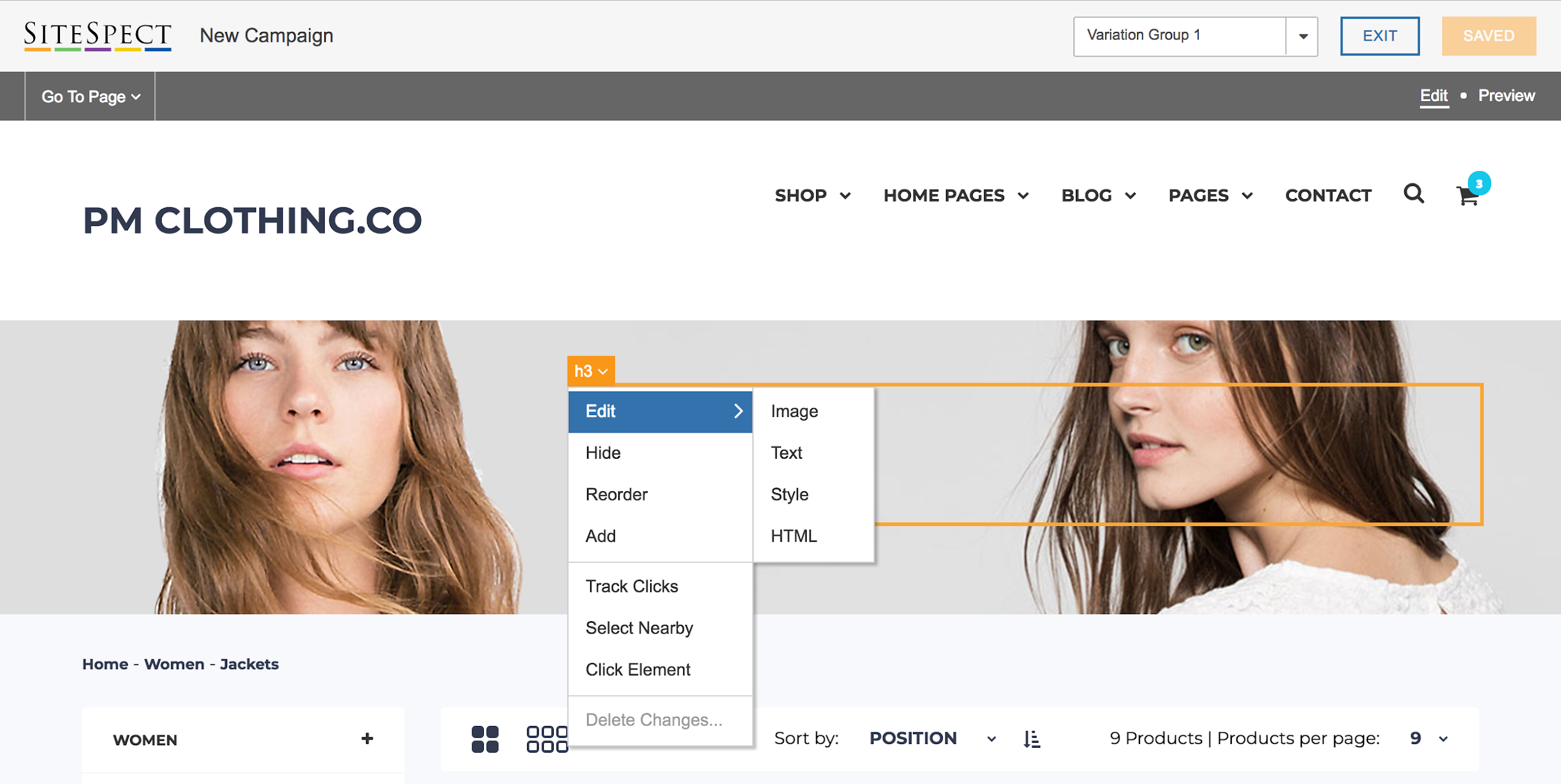The image size is (1561, 784).
Task: Switch to Edit mode
Action: 1434,96
